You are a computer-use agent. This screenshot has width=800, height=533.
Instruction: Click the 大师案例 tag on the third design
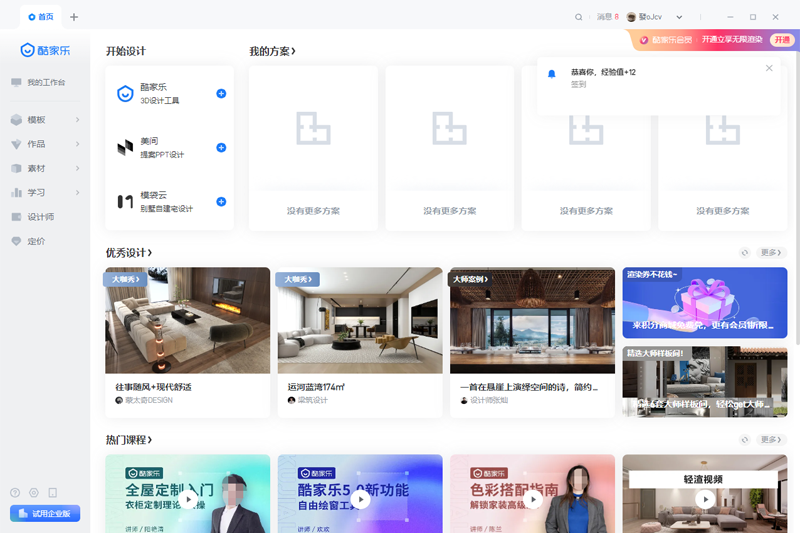point(470,279)
